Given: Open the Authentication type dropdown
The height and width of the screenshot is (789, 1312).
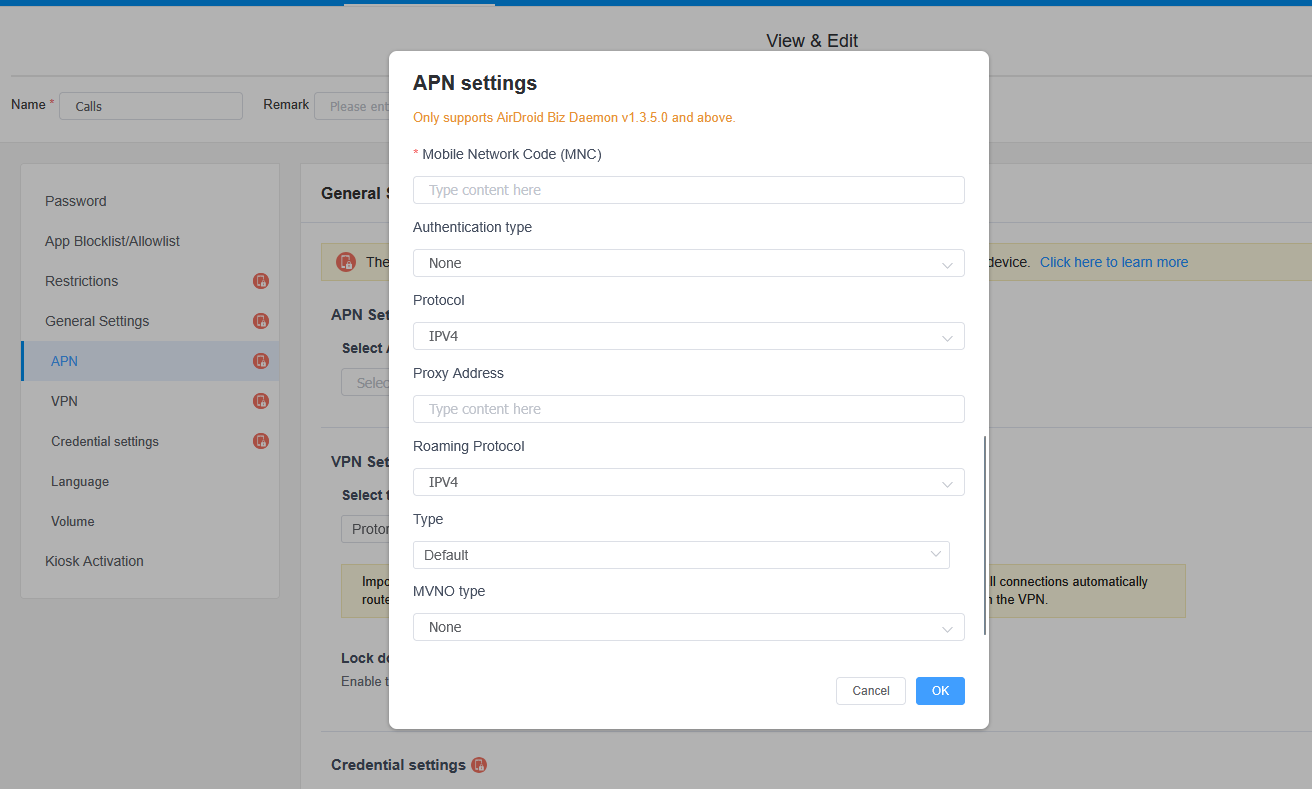Looking at the screenshot, I should [x=688, y=263].
